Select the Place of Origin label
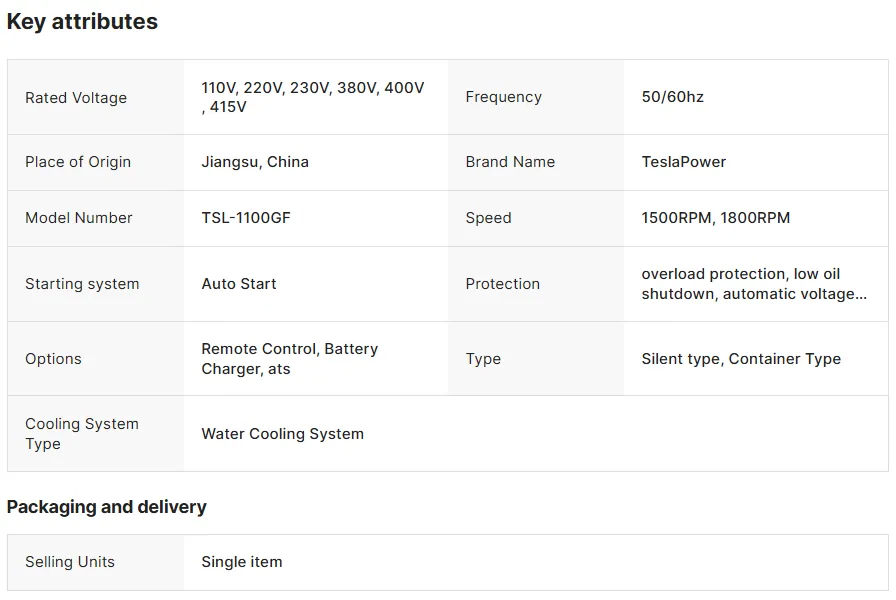The image size is (896, 600). click(78, 162)
